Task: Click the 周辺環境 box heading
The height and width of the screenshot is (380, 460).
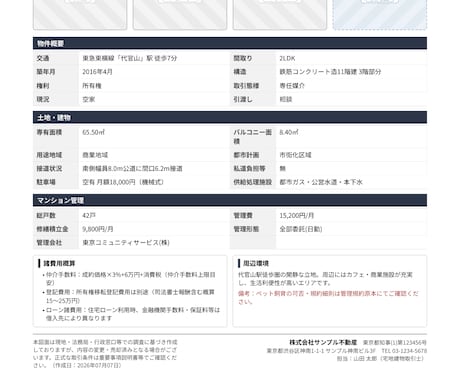Action: tap(256, 263)
